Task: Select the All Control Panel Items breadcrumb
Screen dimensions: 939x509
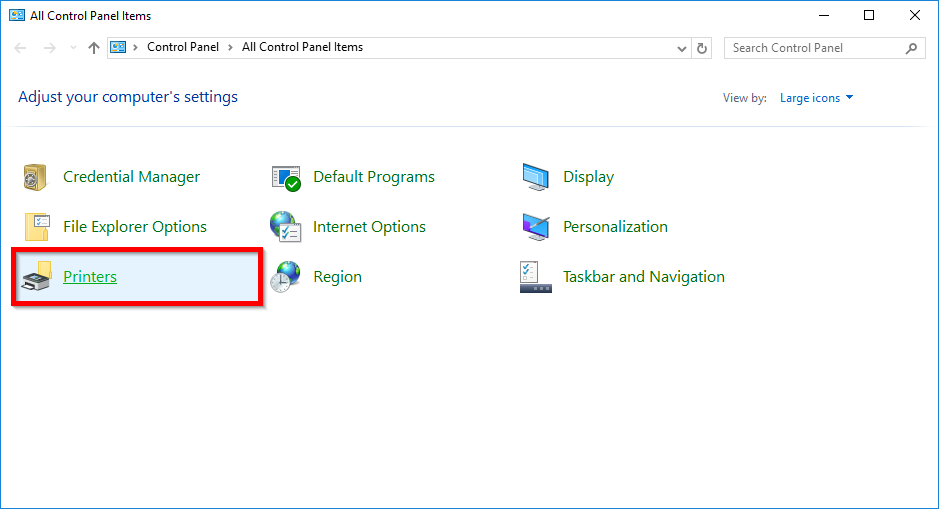Action: click(302, 47)
